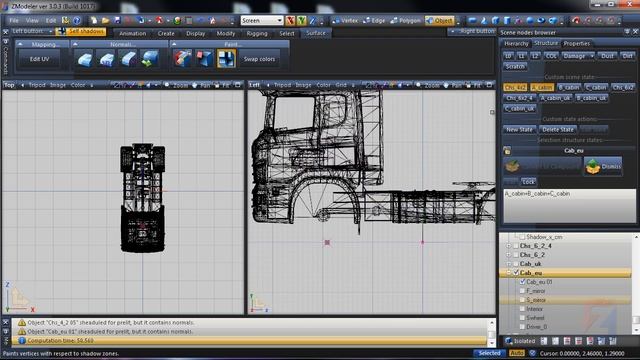Switch to Rigging tab
640x360 pixels.
[x=257, y=33]
